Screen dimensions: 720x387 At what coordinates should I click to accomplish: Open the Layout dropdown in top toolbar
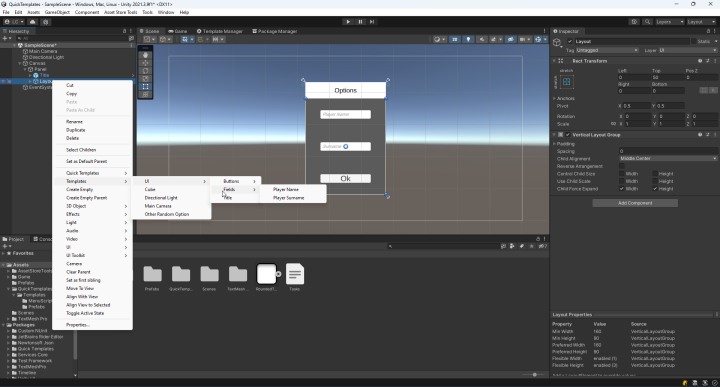coord(701,22)
